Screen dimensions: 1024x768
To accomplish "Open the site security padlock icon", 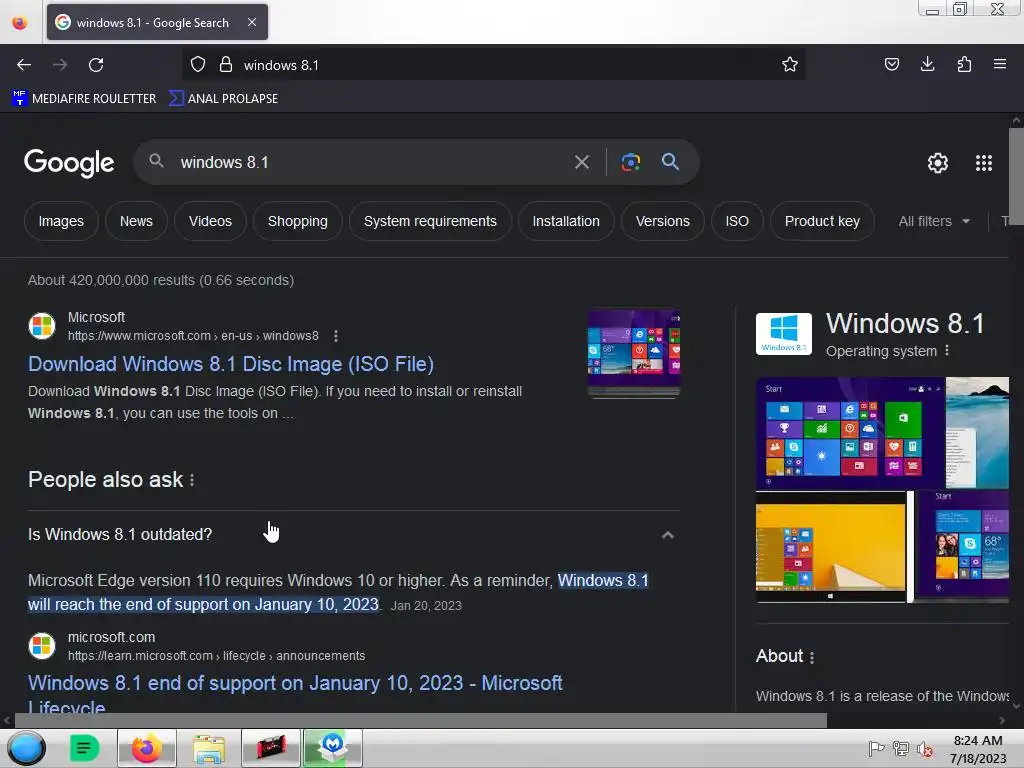I will 226,65.
